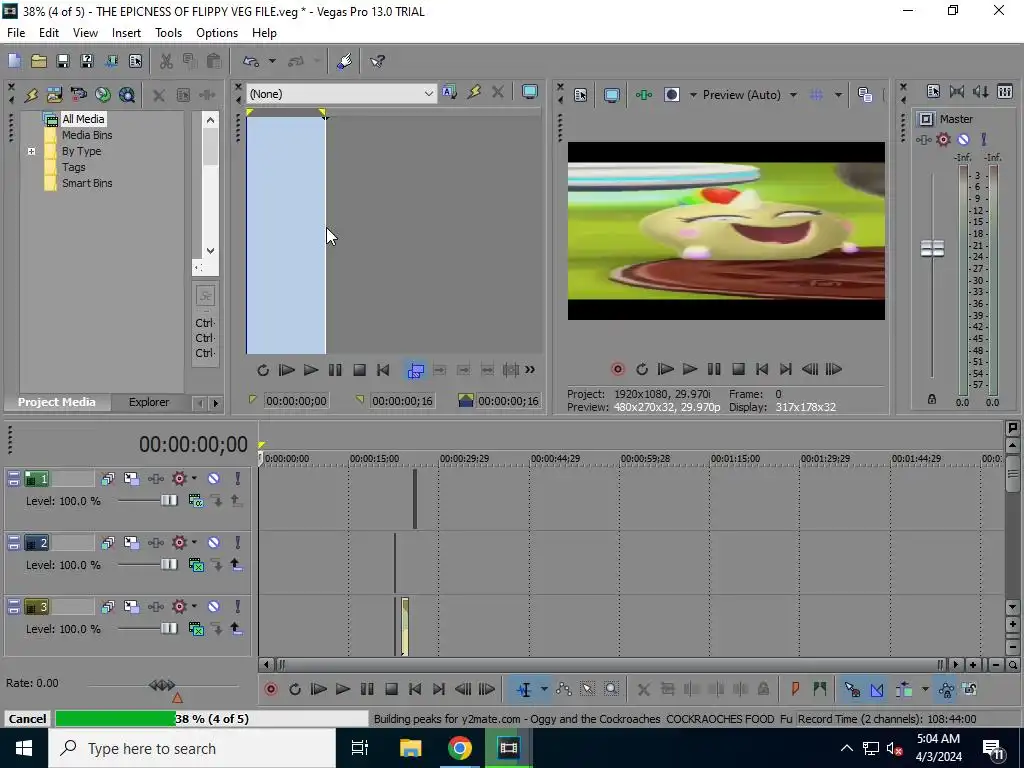Open the Undo history dropdown arrow
The image size is (1024, 768).
click(x=272, y=61)
